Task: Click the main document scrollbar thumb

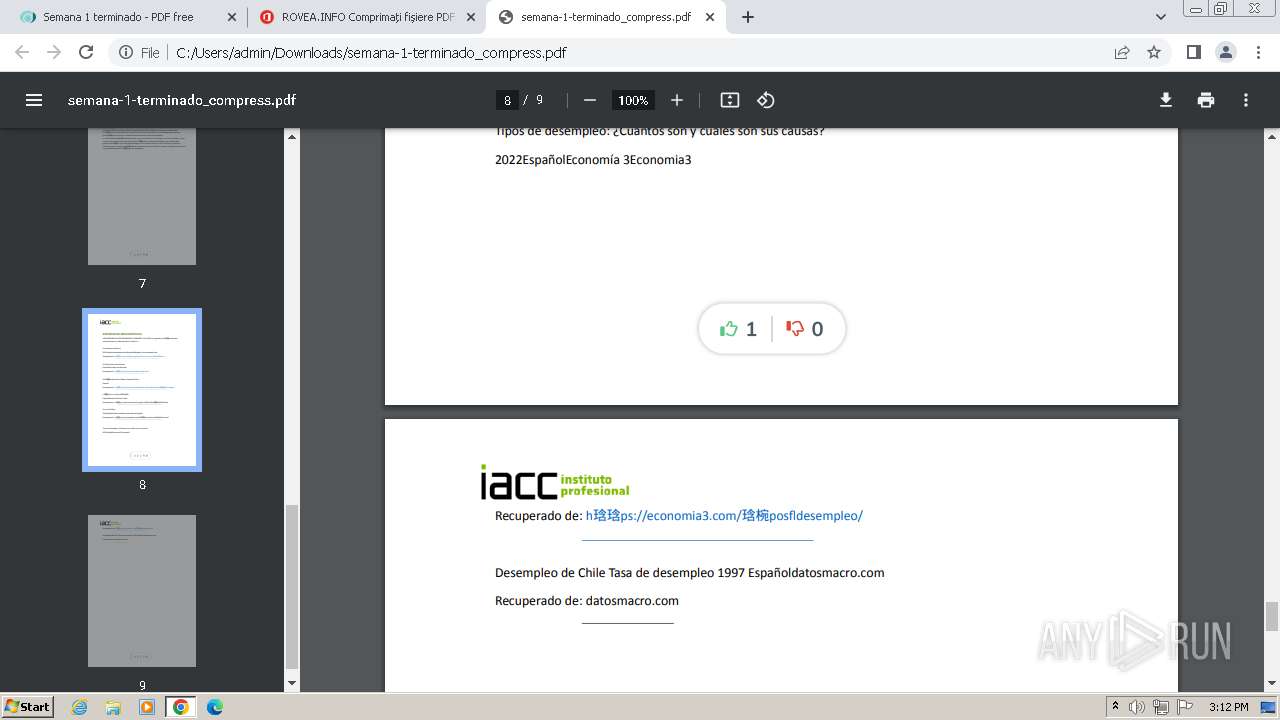Action: click(1272, 617)
